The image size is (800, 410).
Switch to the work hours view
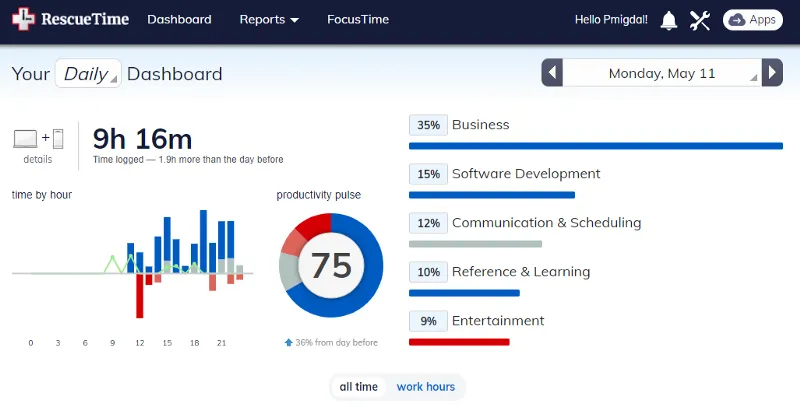coord(425,387)
